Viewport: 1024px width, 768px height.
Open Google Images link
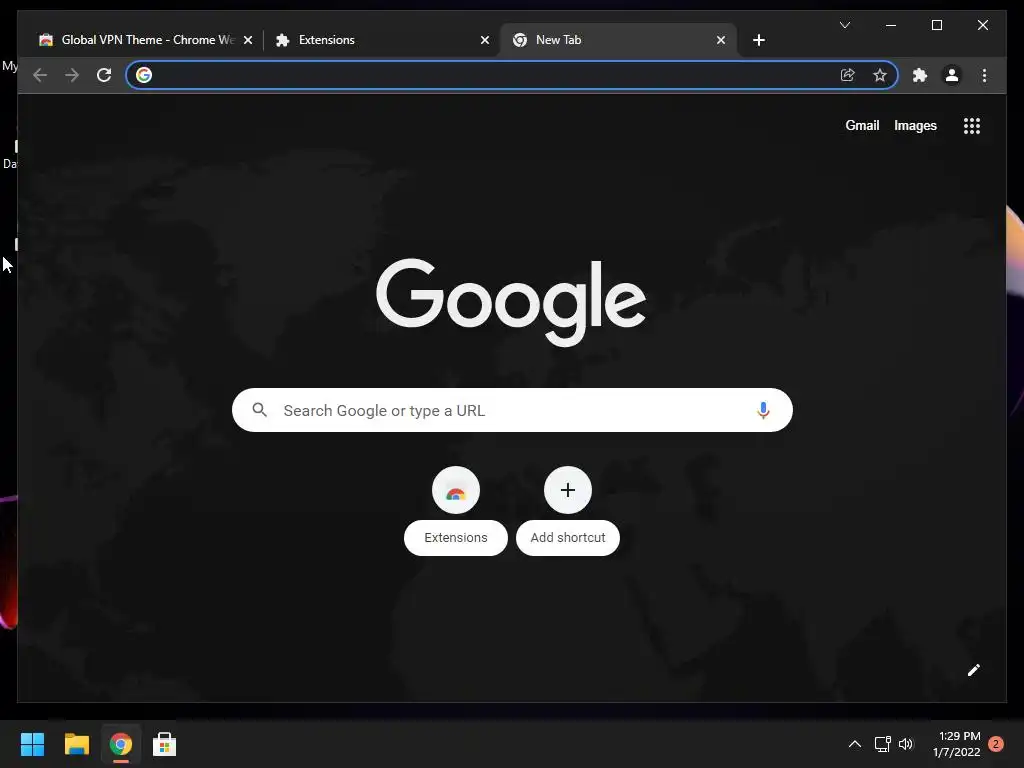915,125
